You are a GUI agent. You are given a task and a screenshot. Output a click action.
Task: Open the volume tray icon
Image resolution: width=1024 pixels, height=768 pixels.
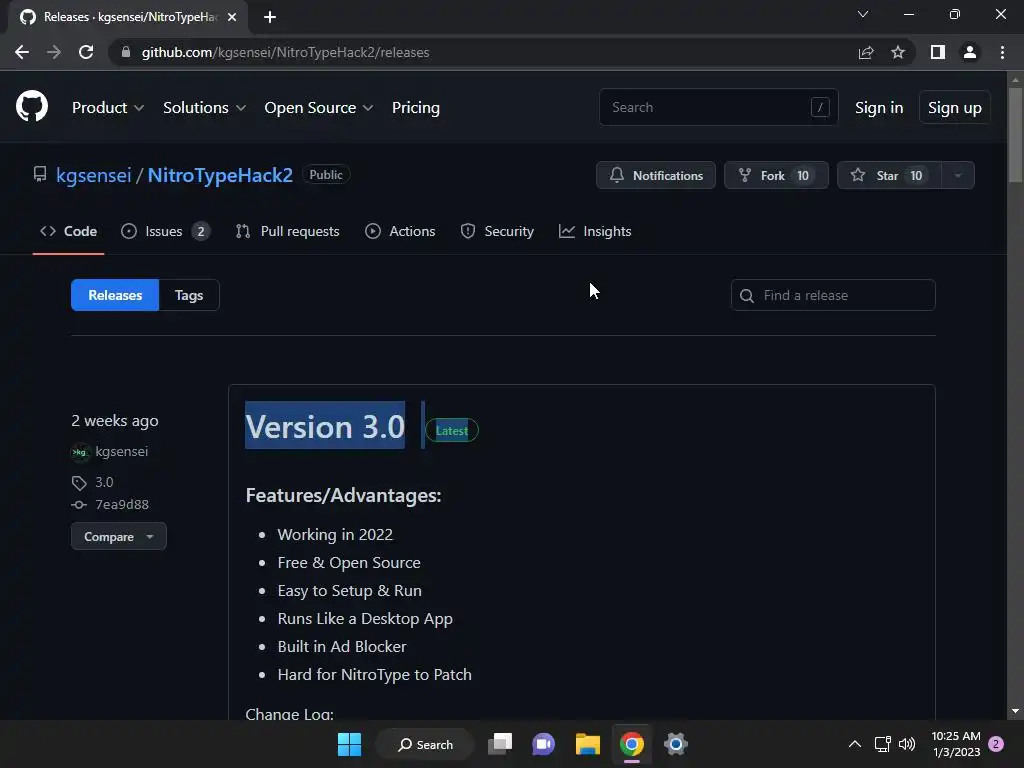coord(907,744)
